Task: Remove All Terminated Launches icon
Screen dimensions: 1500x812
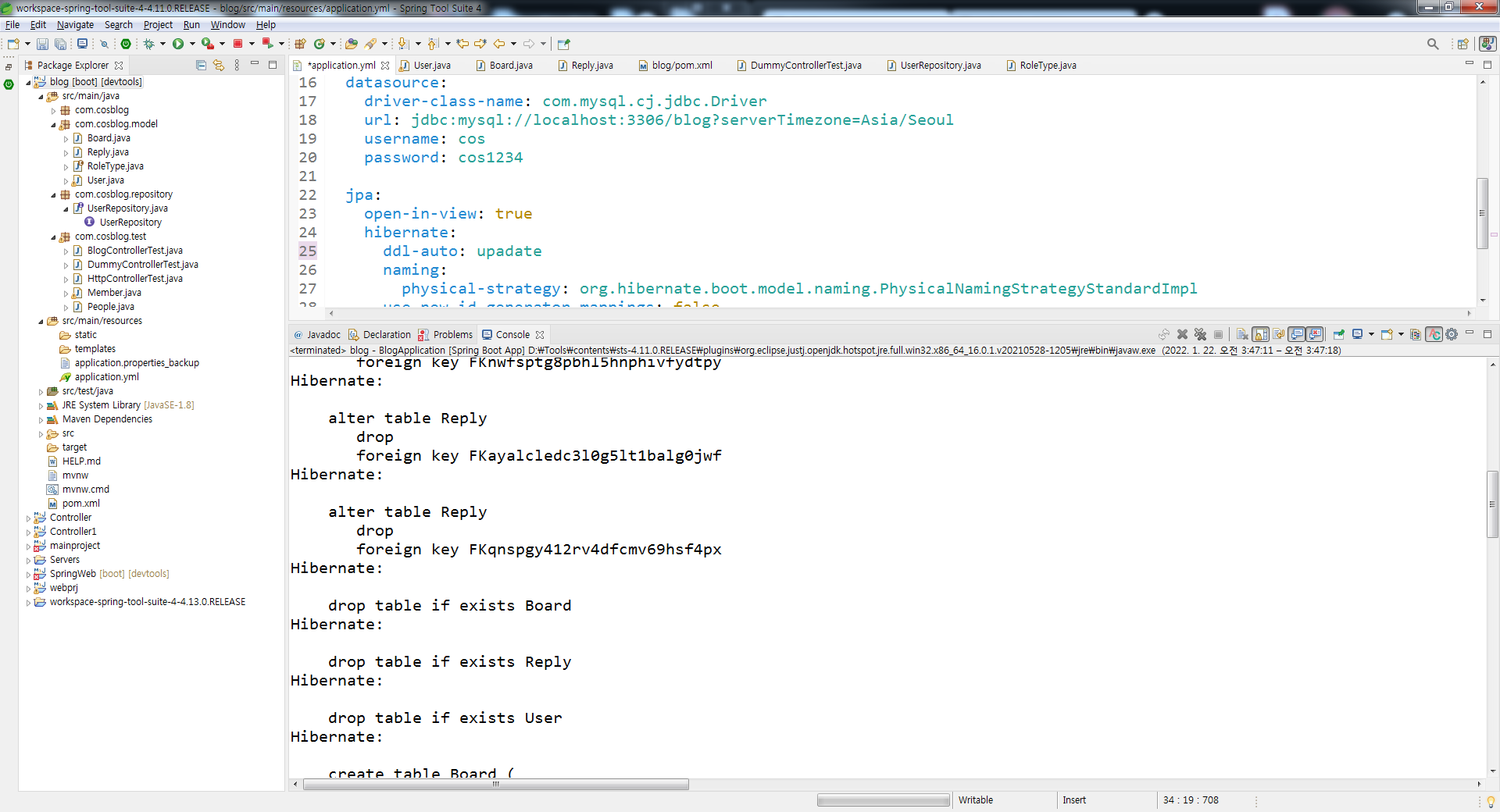Action: click(x=1200, y=334)
